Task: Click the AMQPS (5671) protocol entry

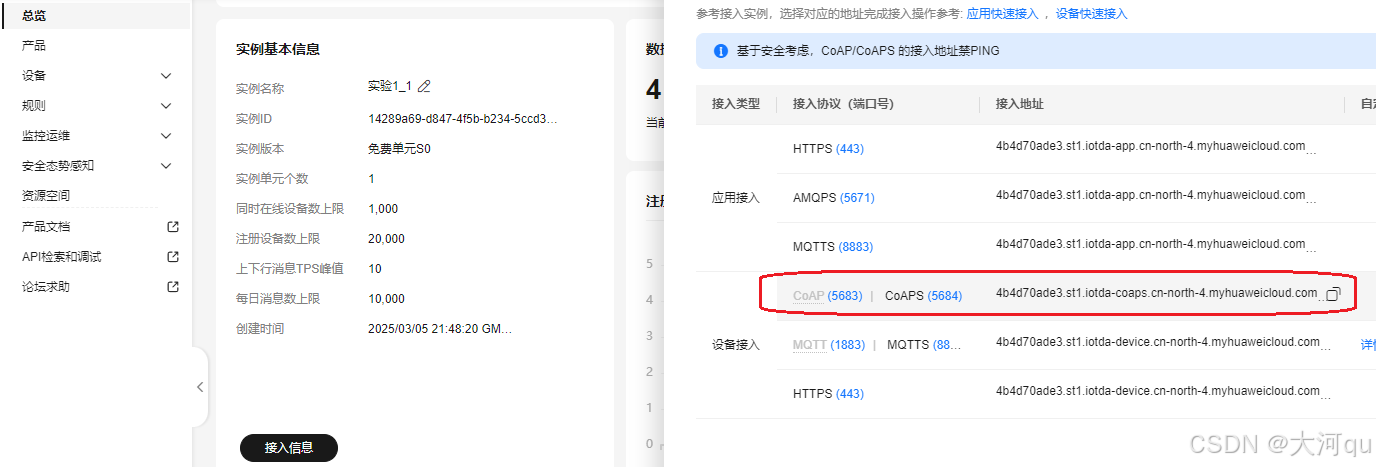Action: (834, 198)
